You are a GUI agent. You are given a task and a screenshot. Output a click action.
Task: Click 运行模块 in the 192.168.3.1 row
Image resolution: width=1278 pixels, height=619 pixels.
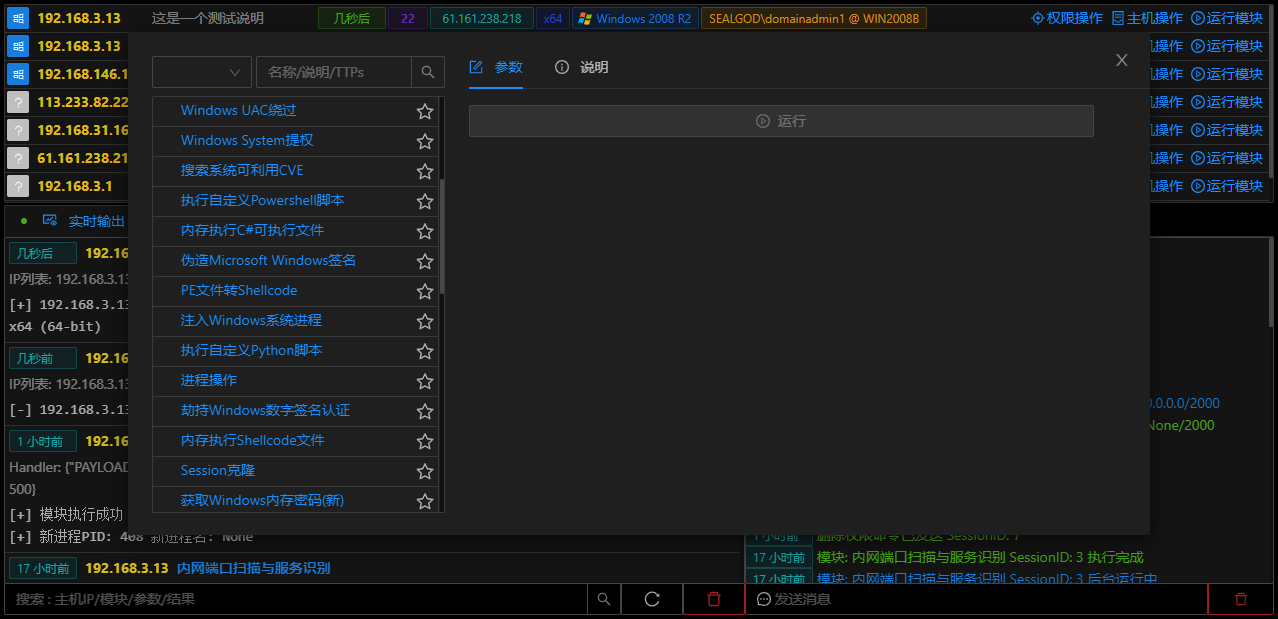[1227, 186]
